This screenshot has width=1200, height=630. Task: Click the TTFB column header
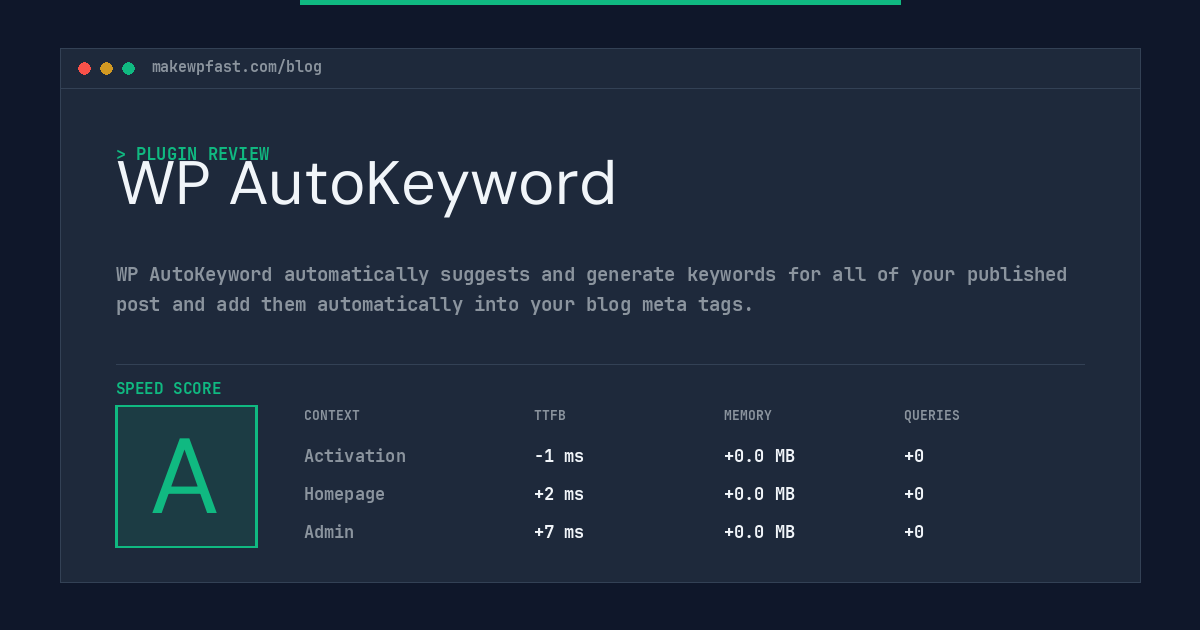pyautogui.click(x=550, y=416)
